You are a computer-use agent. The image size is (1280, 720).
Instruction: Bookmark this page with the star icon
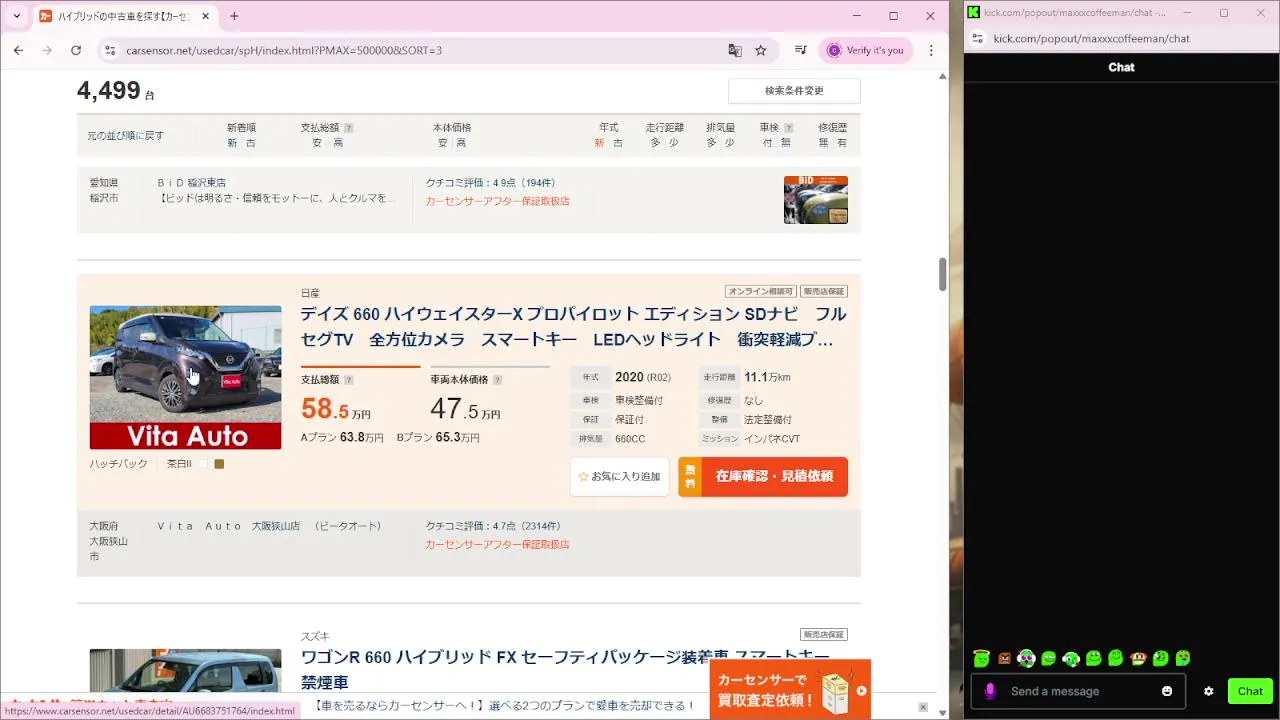pyautogui.click(x=761, y=50)
